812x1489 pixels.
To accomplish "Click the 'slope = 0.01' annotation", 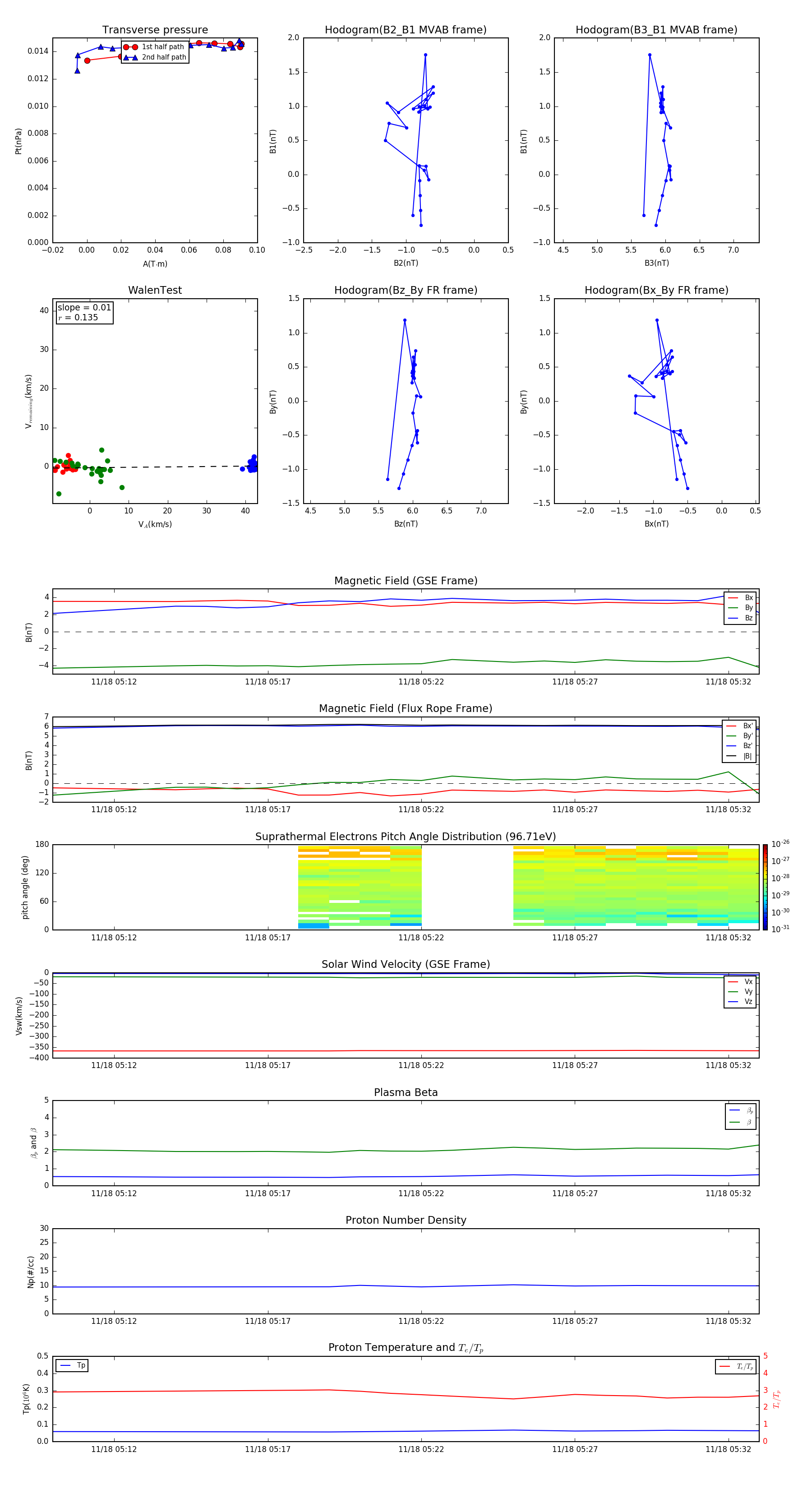I will pos(84,308).
